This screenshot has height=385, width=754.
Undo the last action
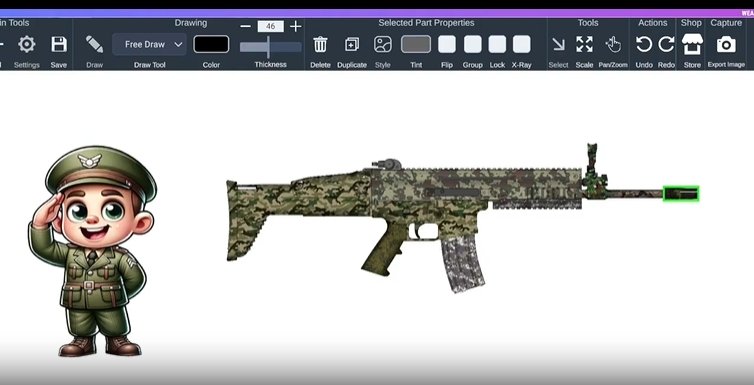[x=644, y=45]
